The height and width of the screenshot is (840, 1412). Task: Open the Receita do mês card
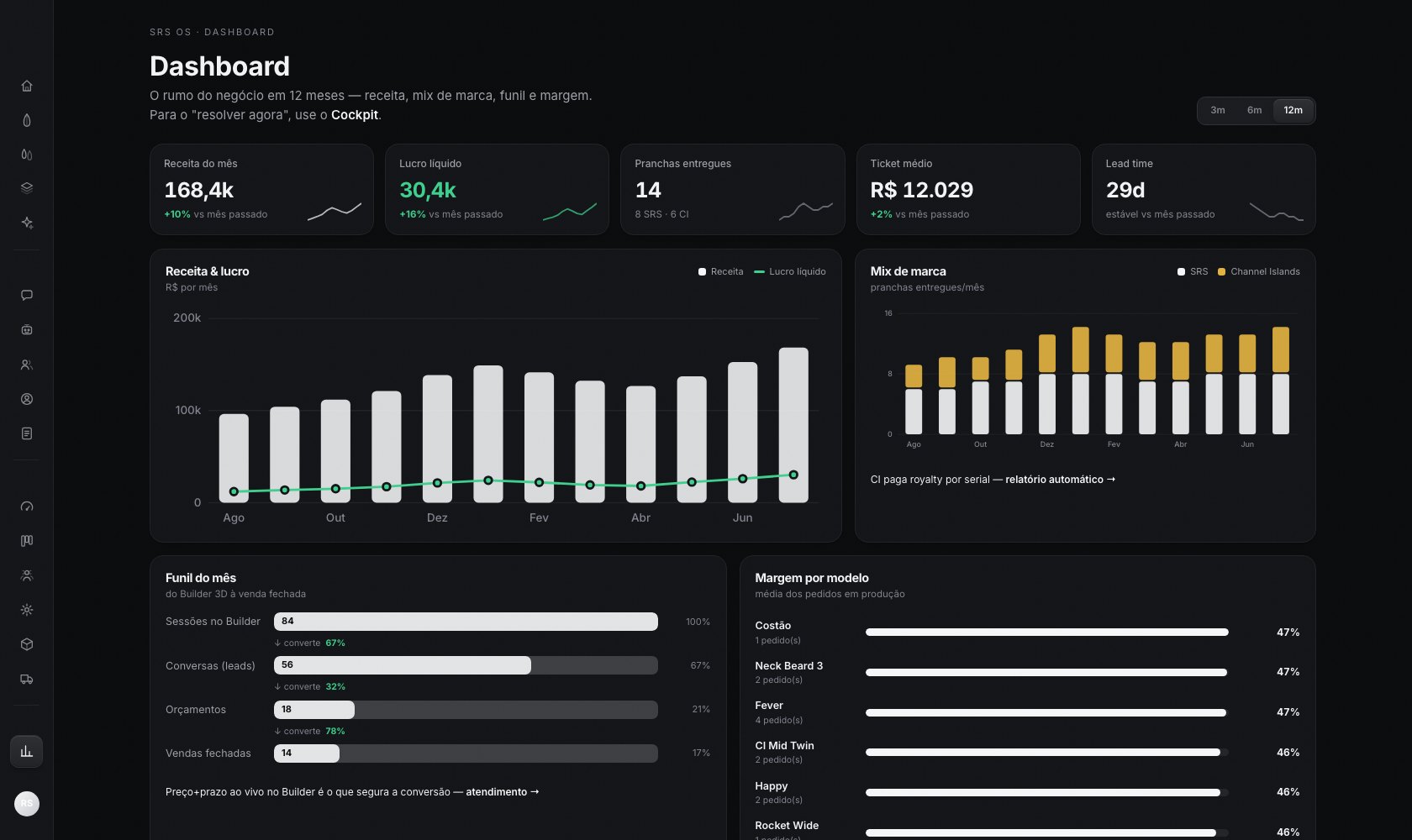261,189
